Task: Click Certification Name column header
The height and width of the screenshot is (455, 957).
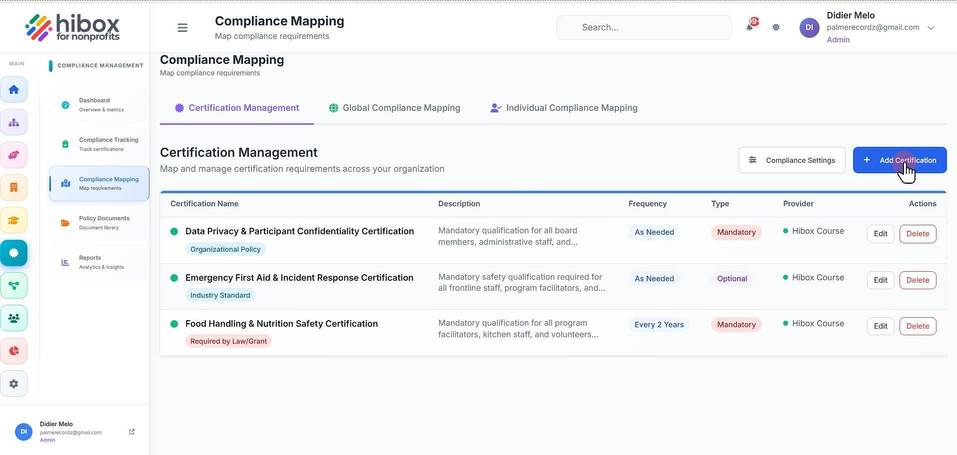Action: click(204, 203)
